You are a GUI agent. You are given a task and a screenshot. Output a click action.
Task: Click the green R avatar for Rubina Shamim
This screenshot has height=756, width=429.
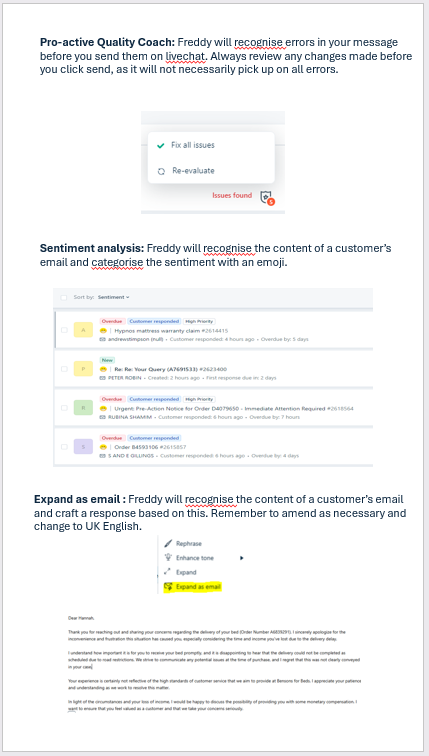83,407
